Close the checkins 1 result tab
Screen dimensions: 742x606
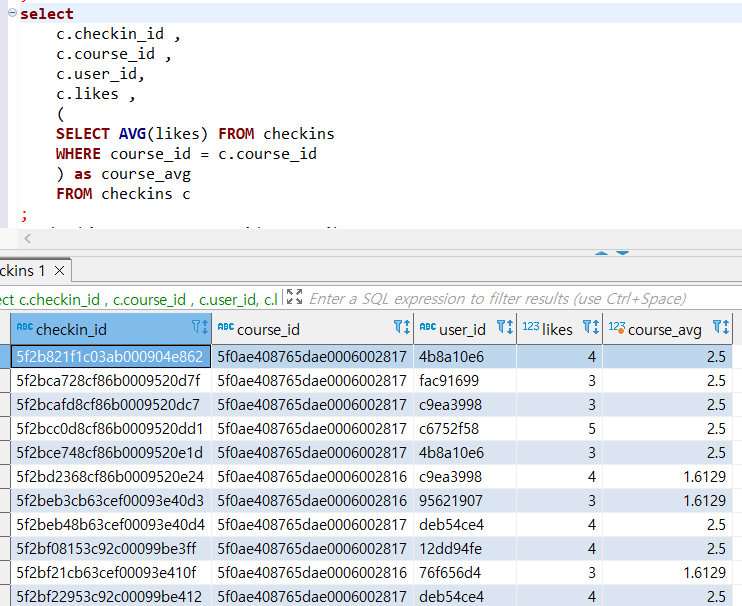pyautogui.click(x=60, y=271)
